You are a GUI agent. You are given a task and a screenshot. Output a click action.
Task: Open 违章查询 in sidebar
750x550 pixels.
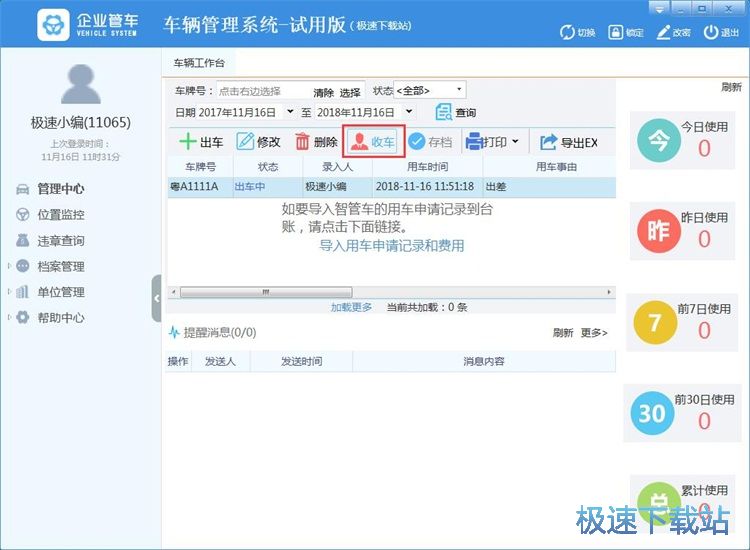(x=61, y=241)
